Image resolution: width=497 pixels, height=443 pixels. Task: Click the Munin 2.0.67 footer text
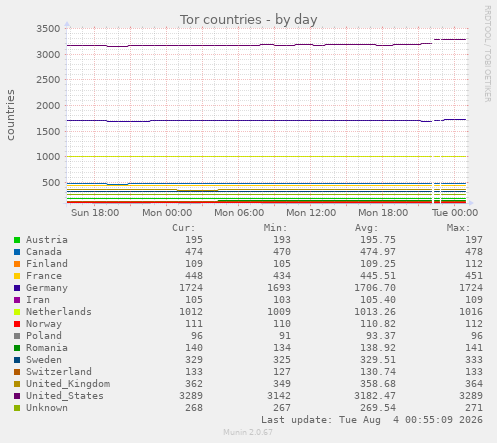coord(248,432)
